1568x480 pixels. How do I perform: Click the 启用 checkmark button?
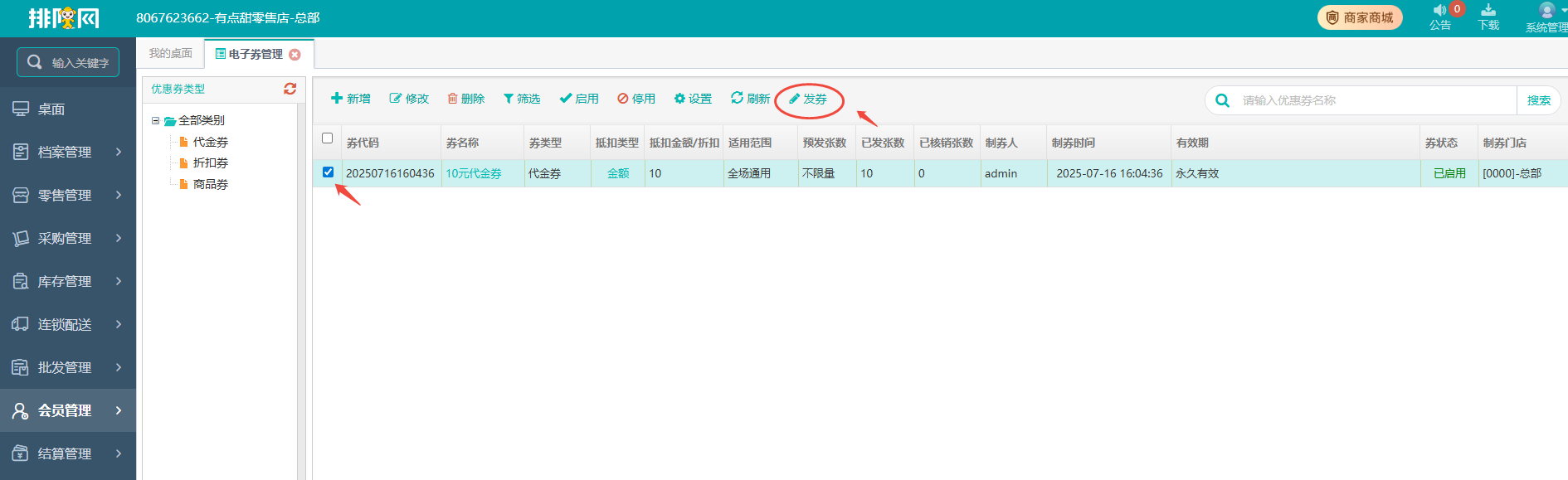point(579,99)
